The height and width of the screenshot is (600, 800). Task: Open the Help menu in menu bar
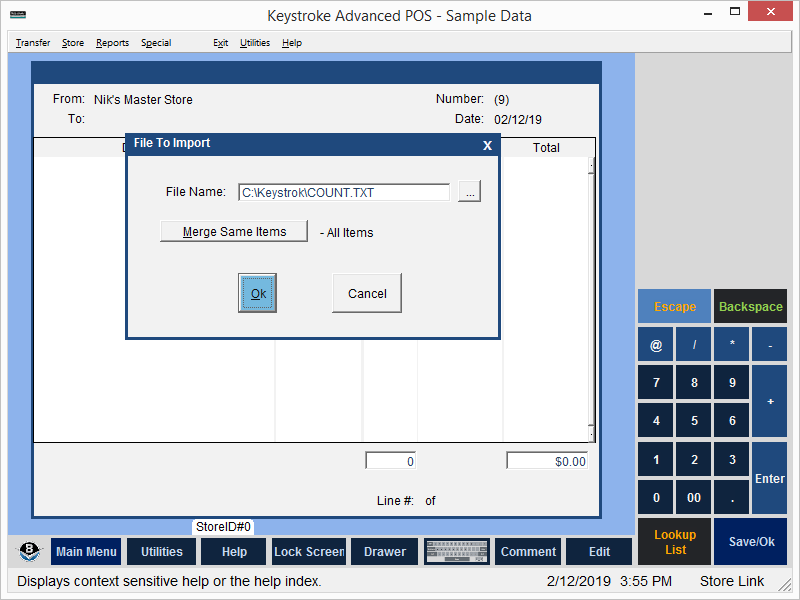292,43
